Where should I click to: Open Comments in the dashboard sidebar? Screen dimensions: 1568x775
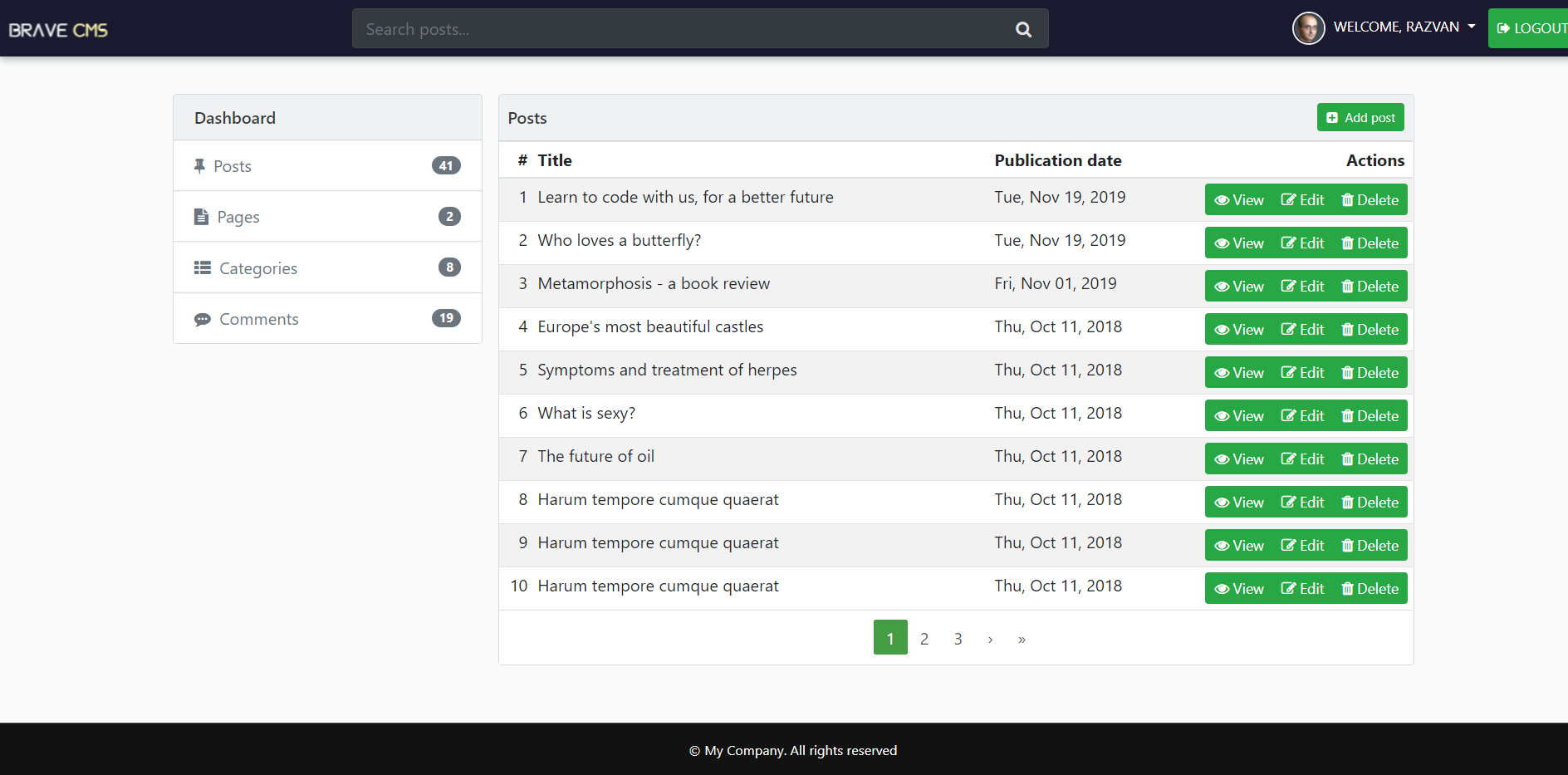[327, 318]
